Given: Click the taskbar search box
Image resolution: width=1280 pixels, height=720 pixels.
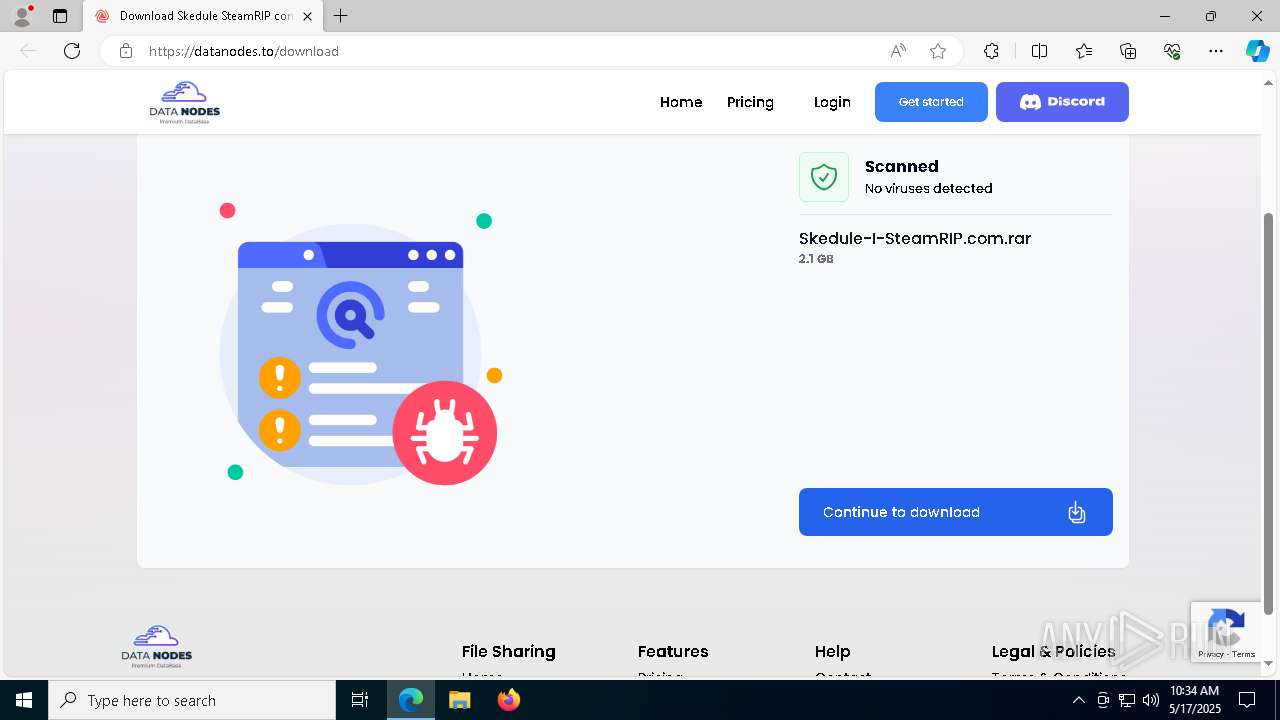Looking at the screenshot, I should tap(192, 700).
